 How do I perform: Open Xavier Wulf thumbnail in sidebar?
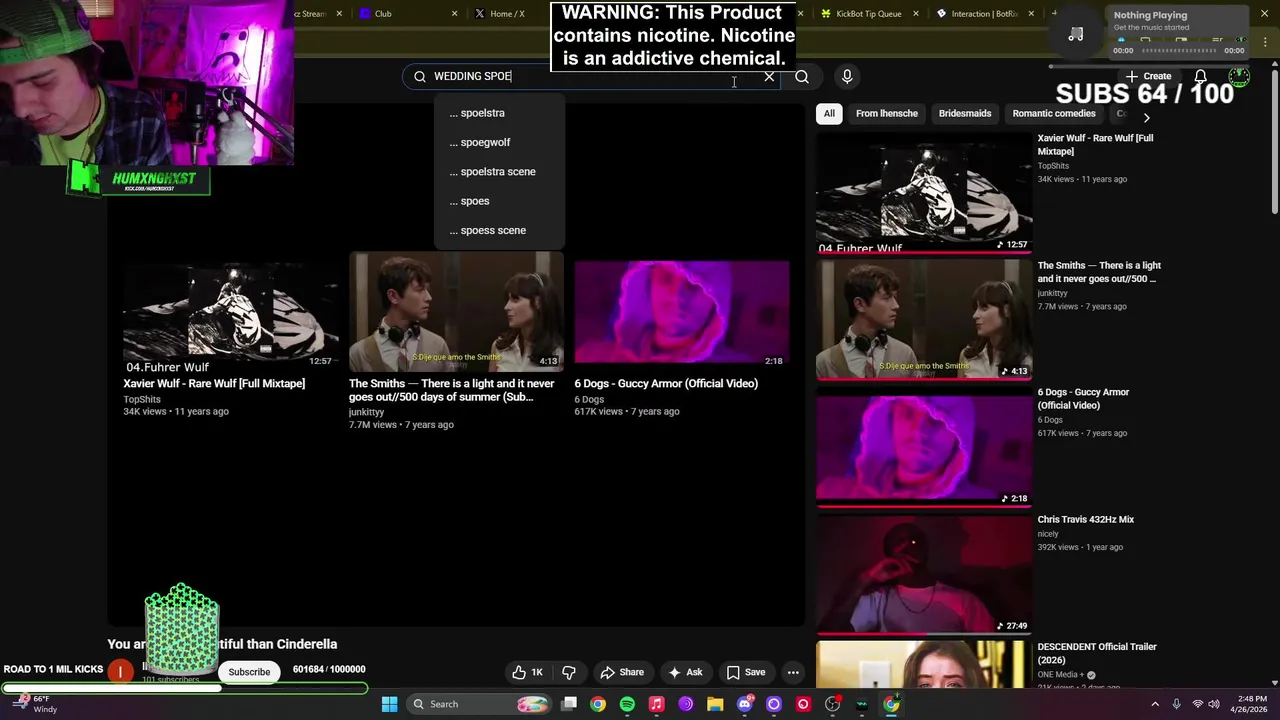point(924,193)
